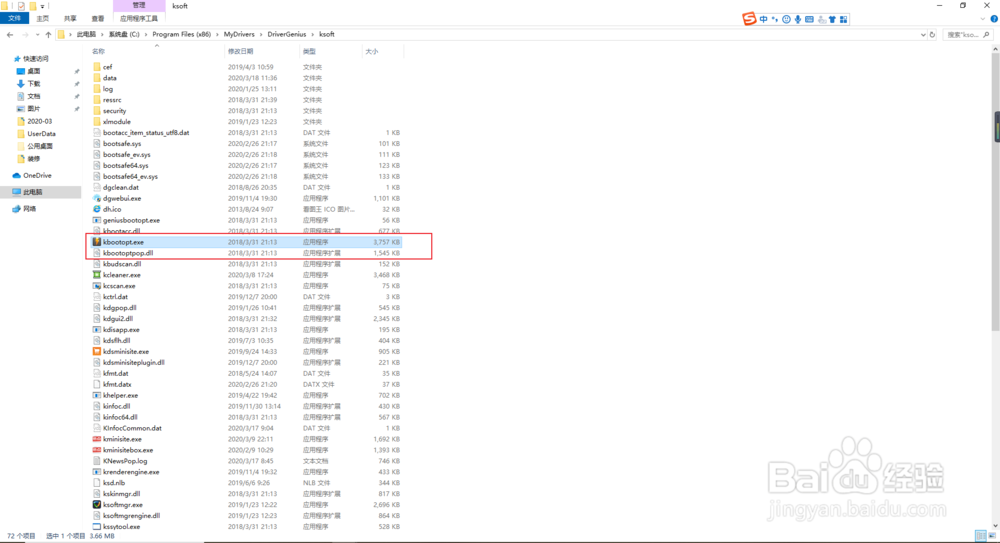Click the Explorer help question mark icon
Image resolution: width=1000 pixels, height=543 pixels.
[x=994, y=19]
